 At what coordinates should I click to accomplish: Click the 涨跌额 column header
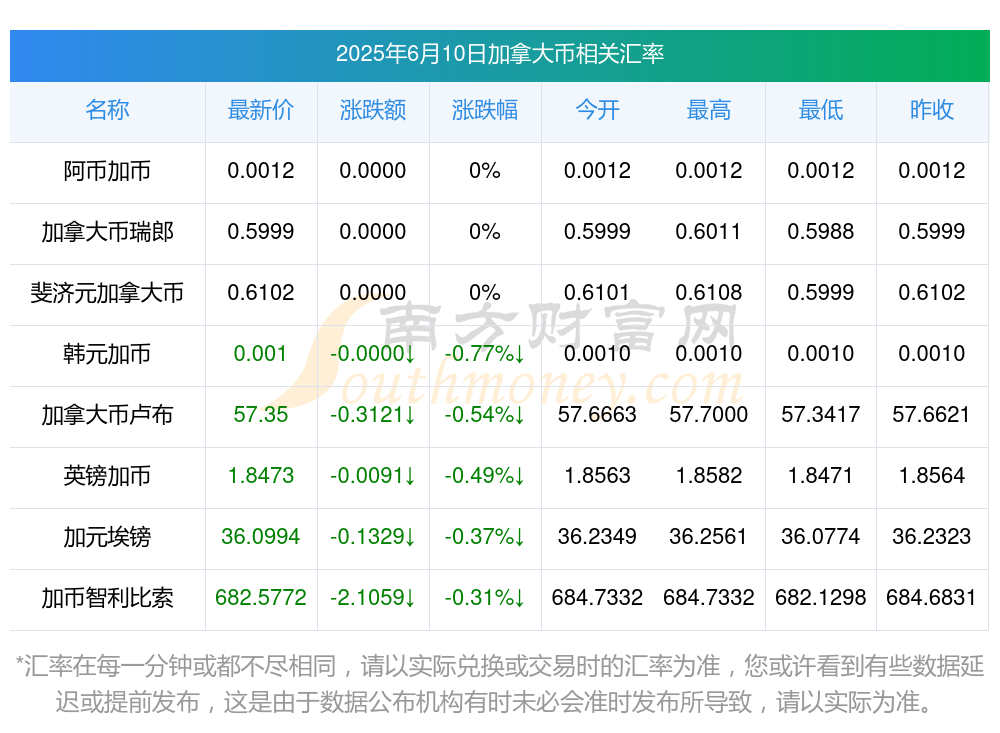click(x=373, y=110)
